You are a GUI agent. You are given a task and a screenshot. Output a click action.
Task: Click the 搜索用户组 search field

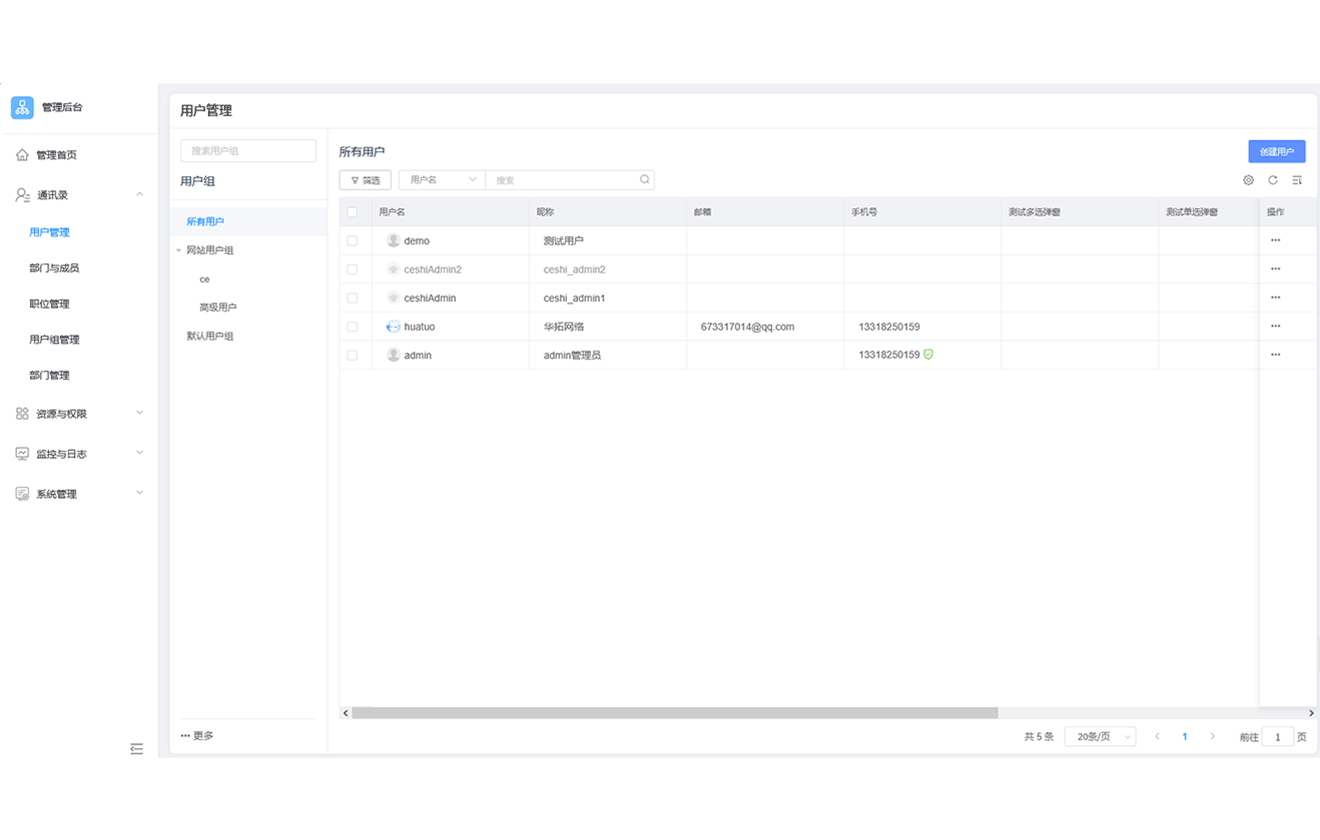point(248,151)
